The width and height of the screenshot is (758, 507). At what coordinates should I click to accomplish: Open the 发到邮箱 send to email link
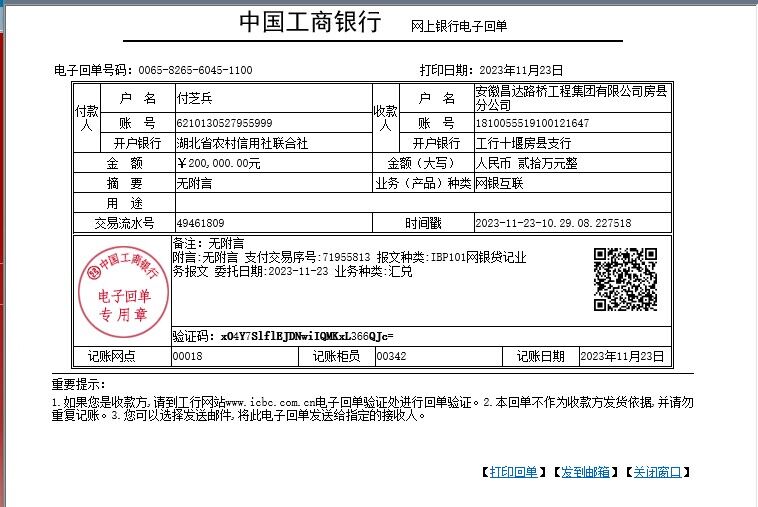585,472
